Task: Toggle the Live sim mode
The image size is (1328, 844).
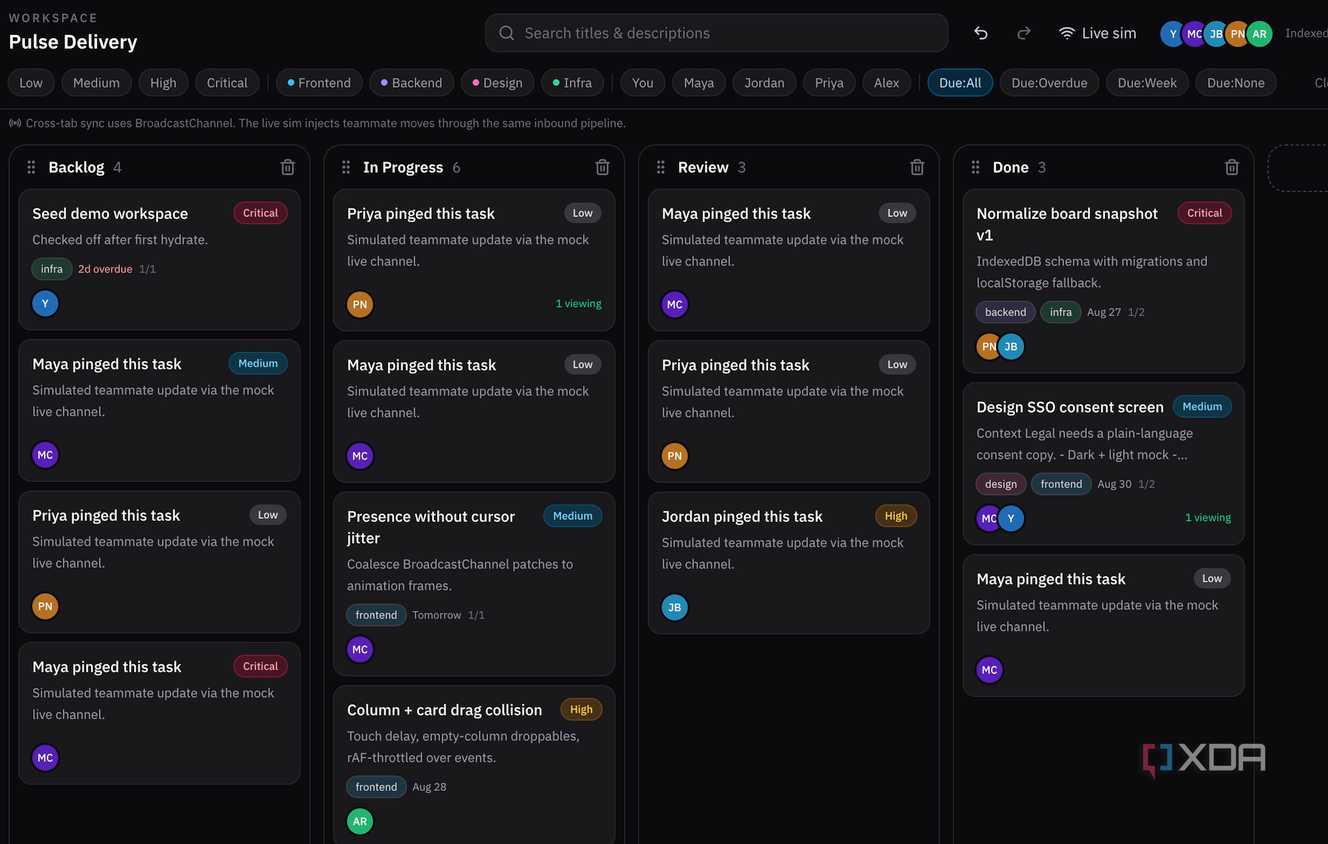Action: pyautogui.click(x=1097, y=33)
